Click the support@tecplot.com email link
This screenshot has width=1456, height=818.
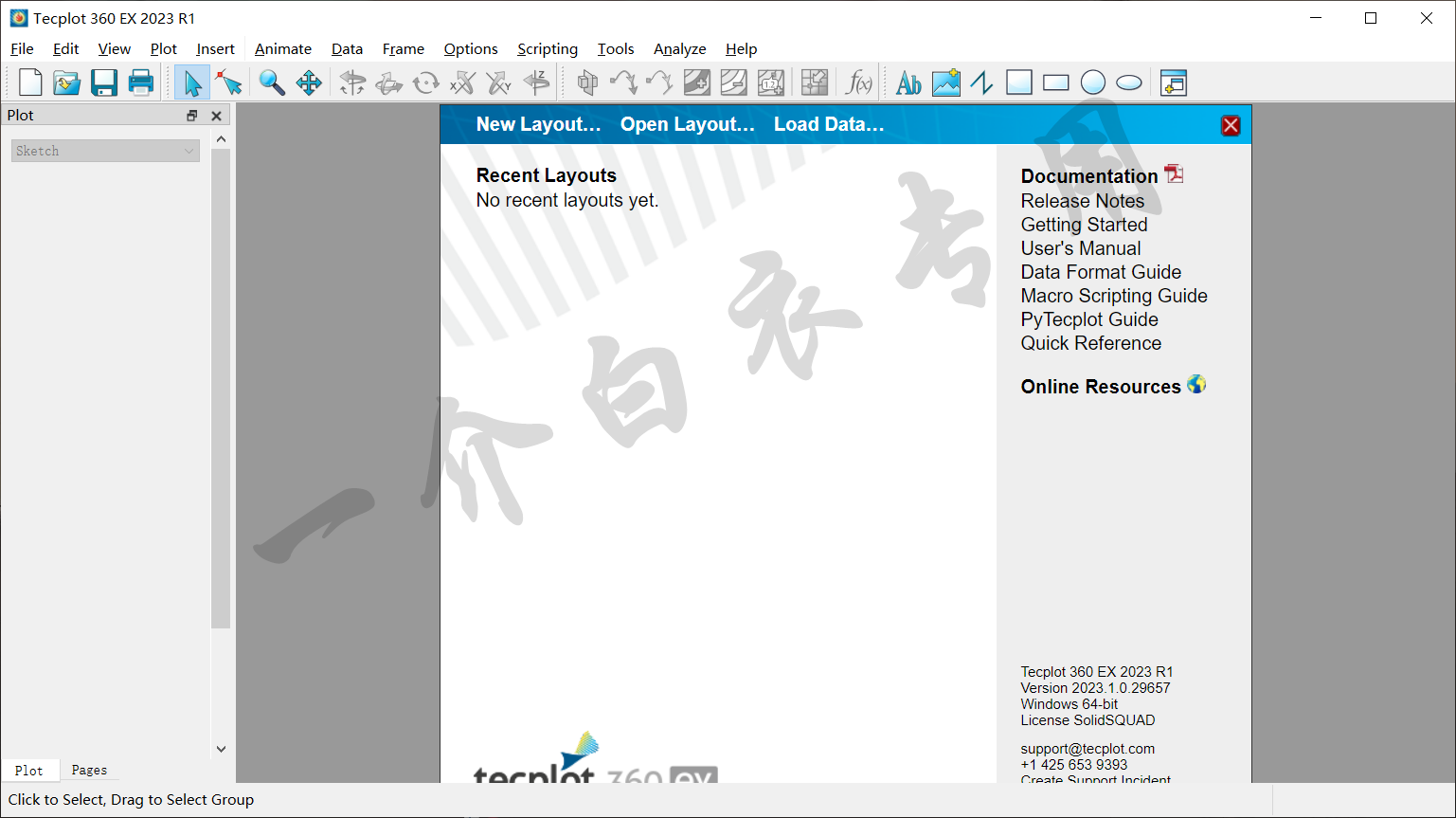pyautogui.click(x=1088, y=749)
